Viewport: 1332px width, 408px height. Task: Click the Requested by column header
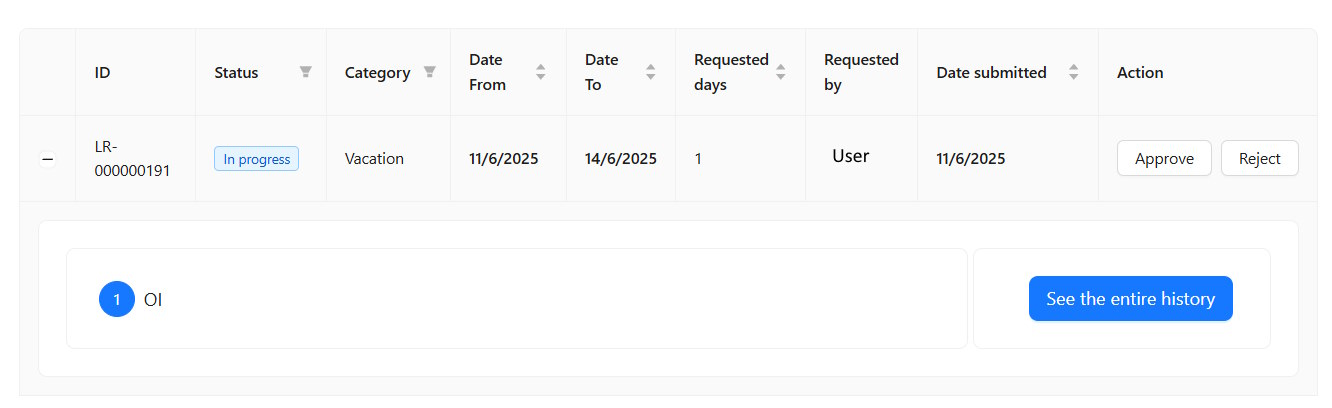point(860,72)
